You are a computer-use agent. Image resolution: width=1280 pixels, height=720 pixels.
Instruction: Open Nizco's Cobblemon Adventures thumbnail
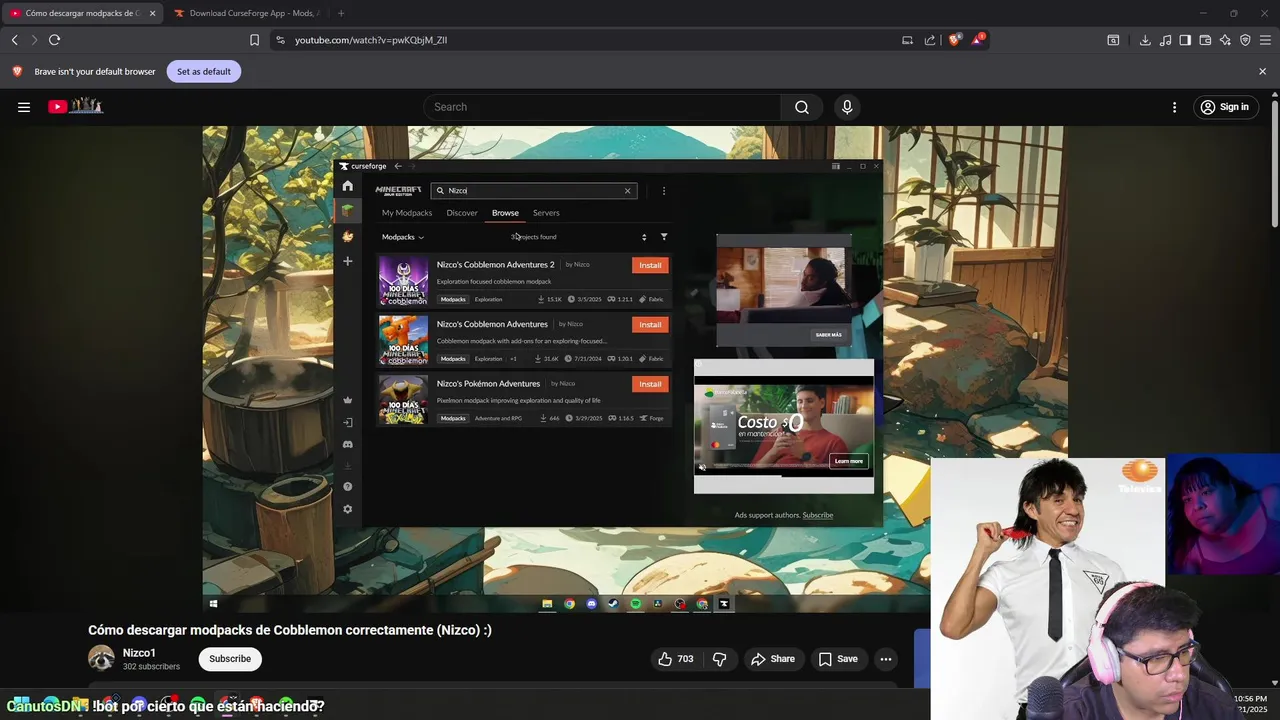[x=403, y=340]
